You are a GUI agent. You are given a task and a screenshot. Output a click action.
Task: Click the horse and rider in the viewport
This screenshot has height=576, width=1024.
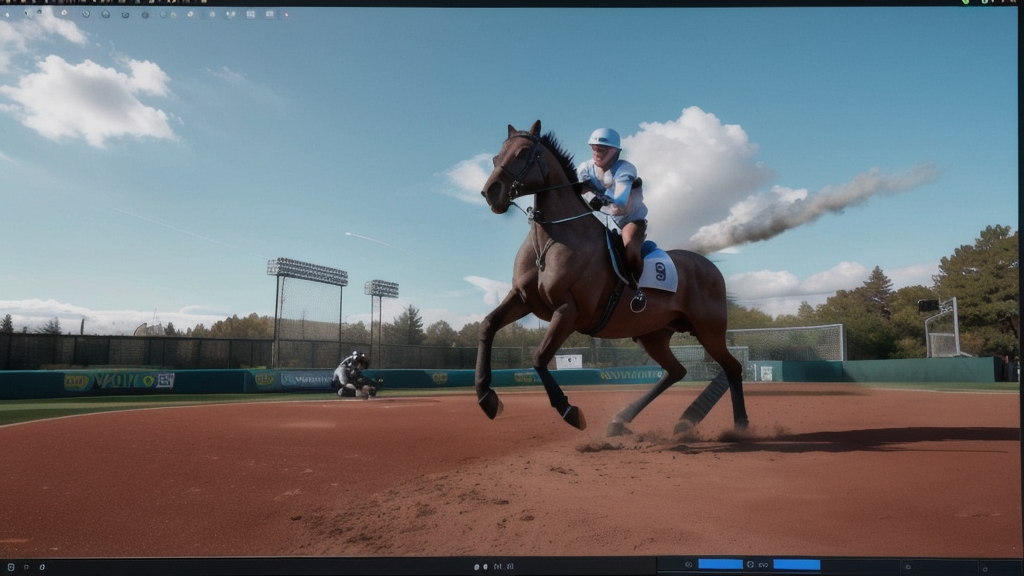point(612,280)
